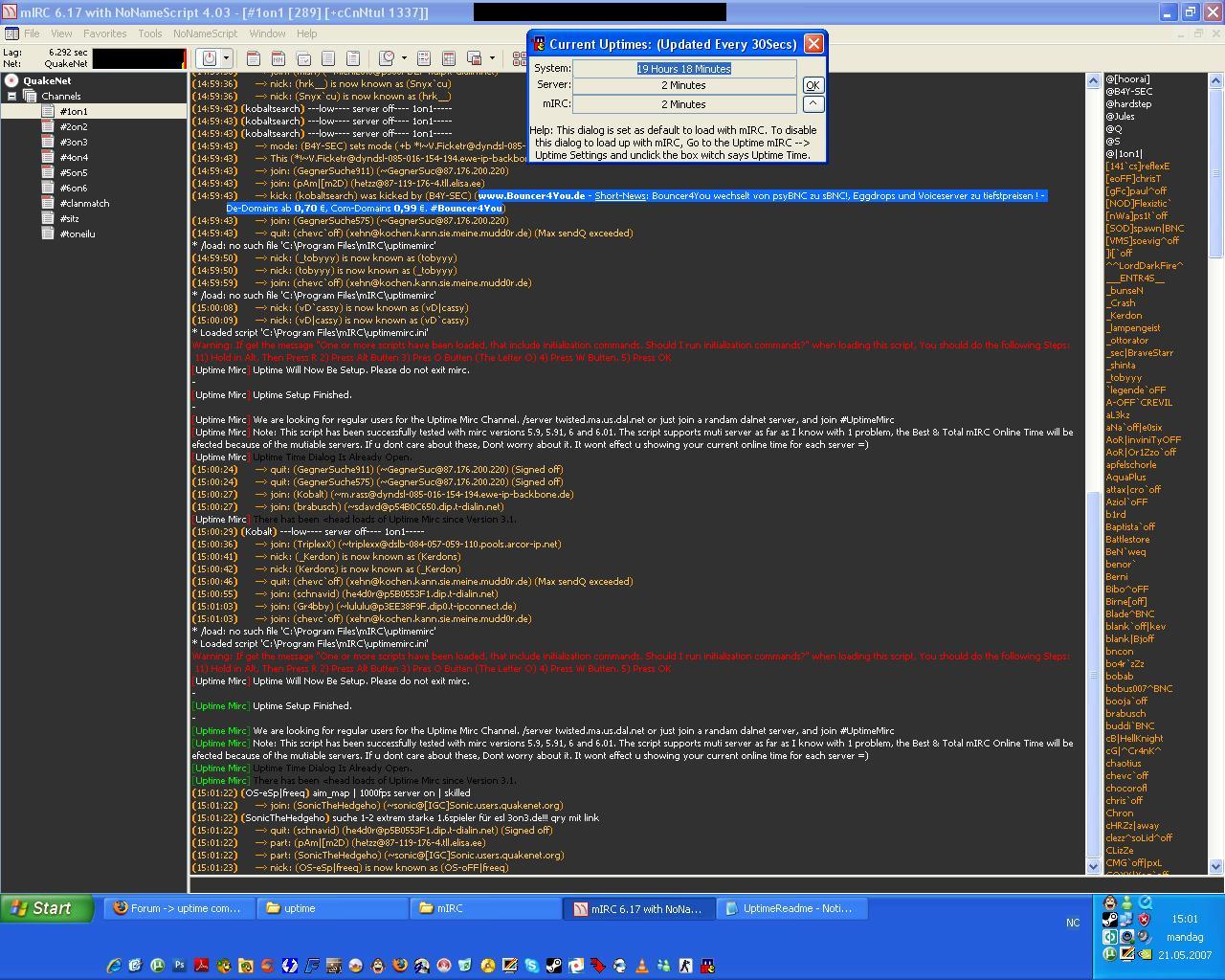Switch to the #toneilu channel

tap(77, 234)
